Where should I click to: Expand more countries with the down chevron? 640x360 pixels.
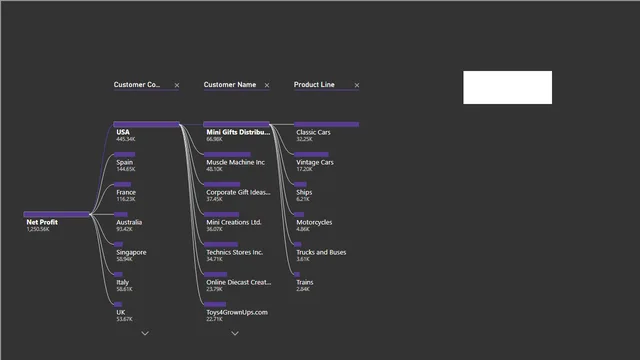(x=145, y=333)
